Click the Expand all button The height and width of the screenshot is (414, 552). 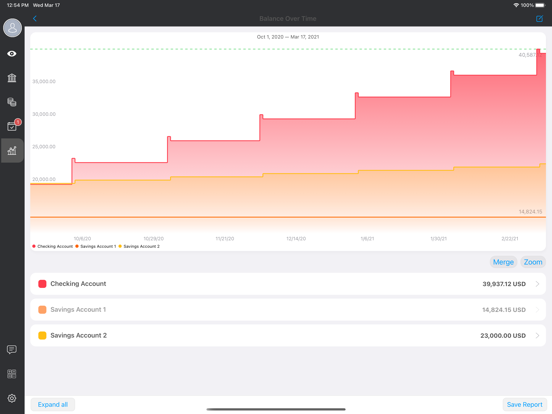pyautogui.click(x=53, y=404)
